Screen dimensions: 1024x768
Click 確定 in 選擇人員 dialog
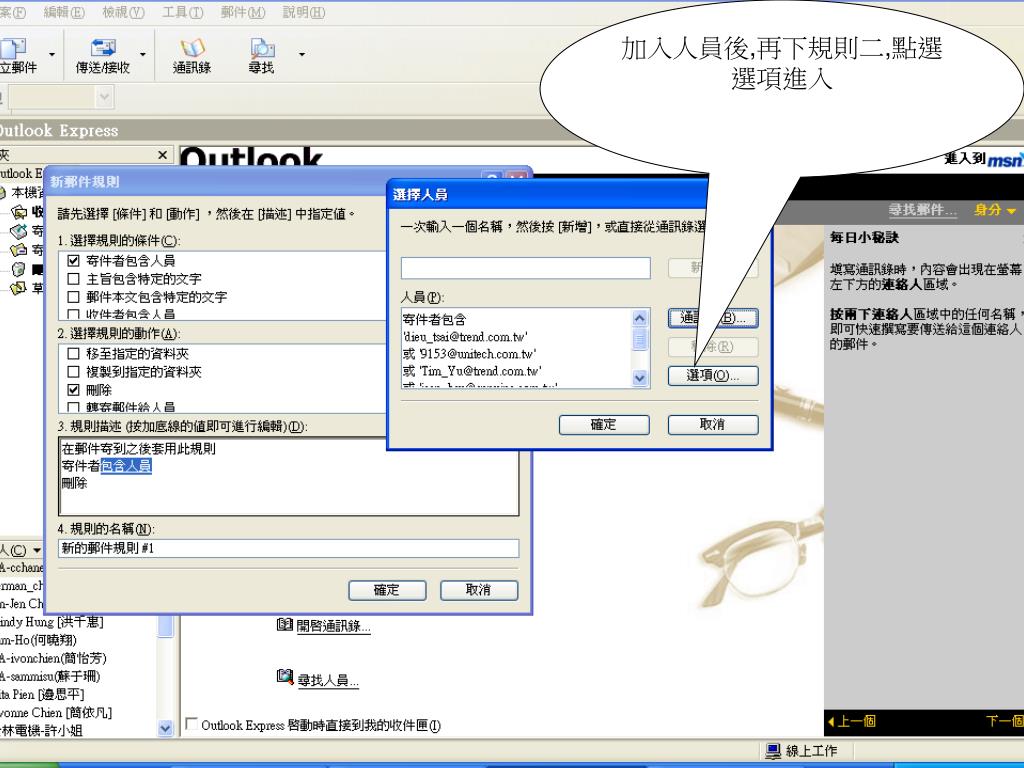(x=604, y=424)
